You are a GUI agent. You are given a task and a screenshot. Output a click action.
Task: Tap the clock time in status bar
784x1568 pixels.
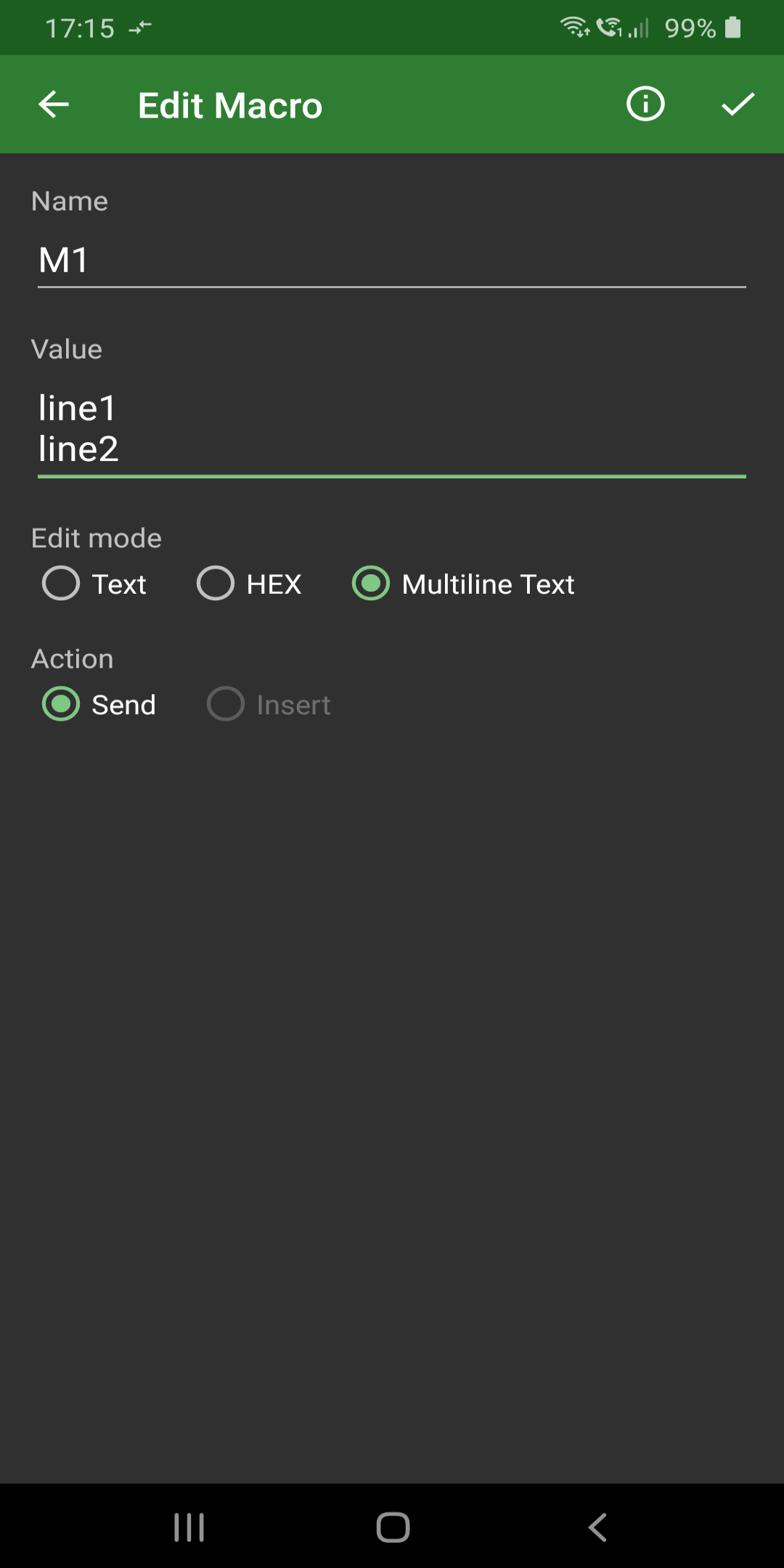pyautogui.click(x=80, y=28)
